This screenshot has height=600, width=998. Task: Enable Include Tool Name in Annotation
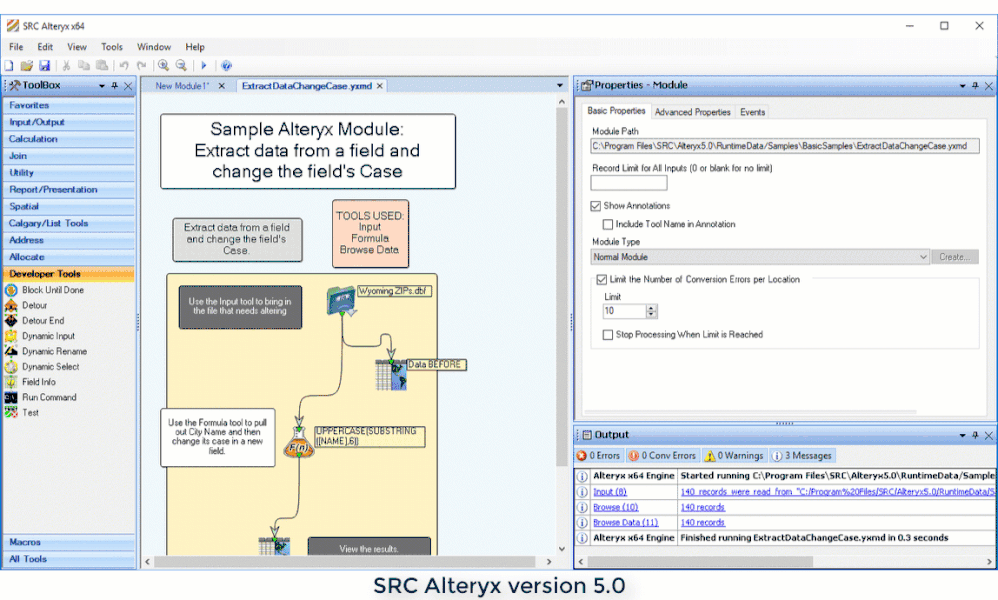(x=608, y=225)
